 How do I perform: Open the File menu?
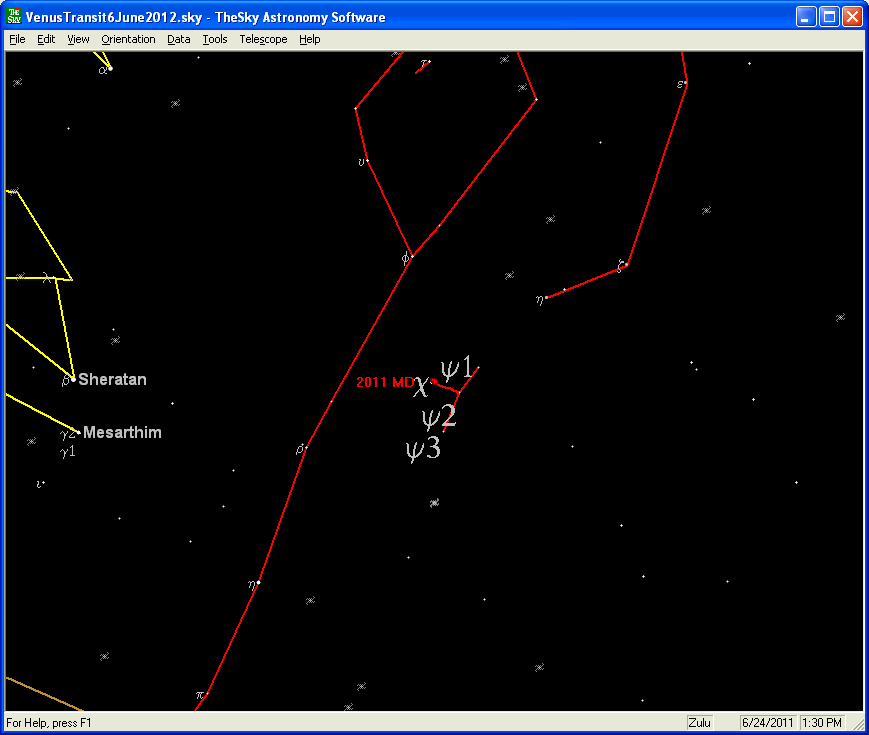[17, 39]
